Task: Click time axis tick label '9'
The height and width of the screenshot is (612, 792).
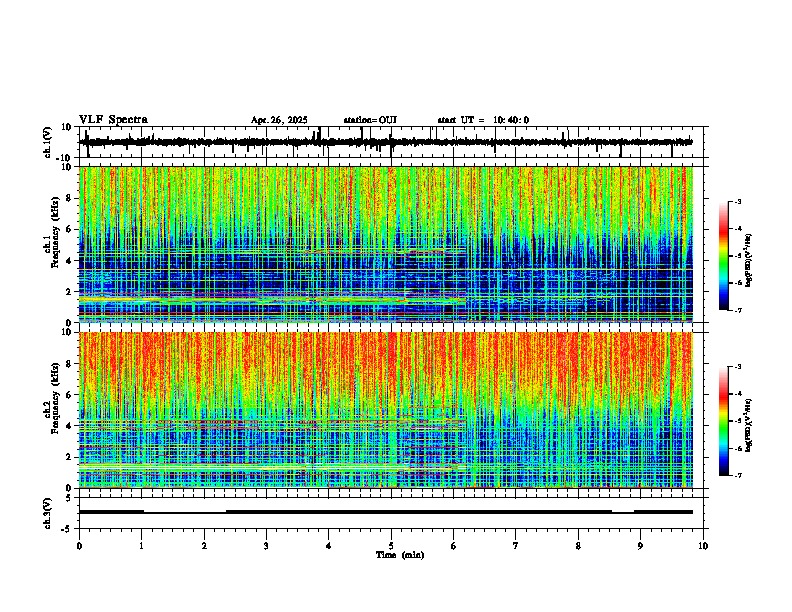Action: (x=640, y=546)
